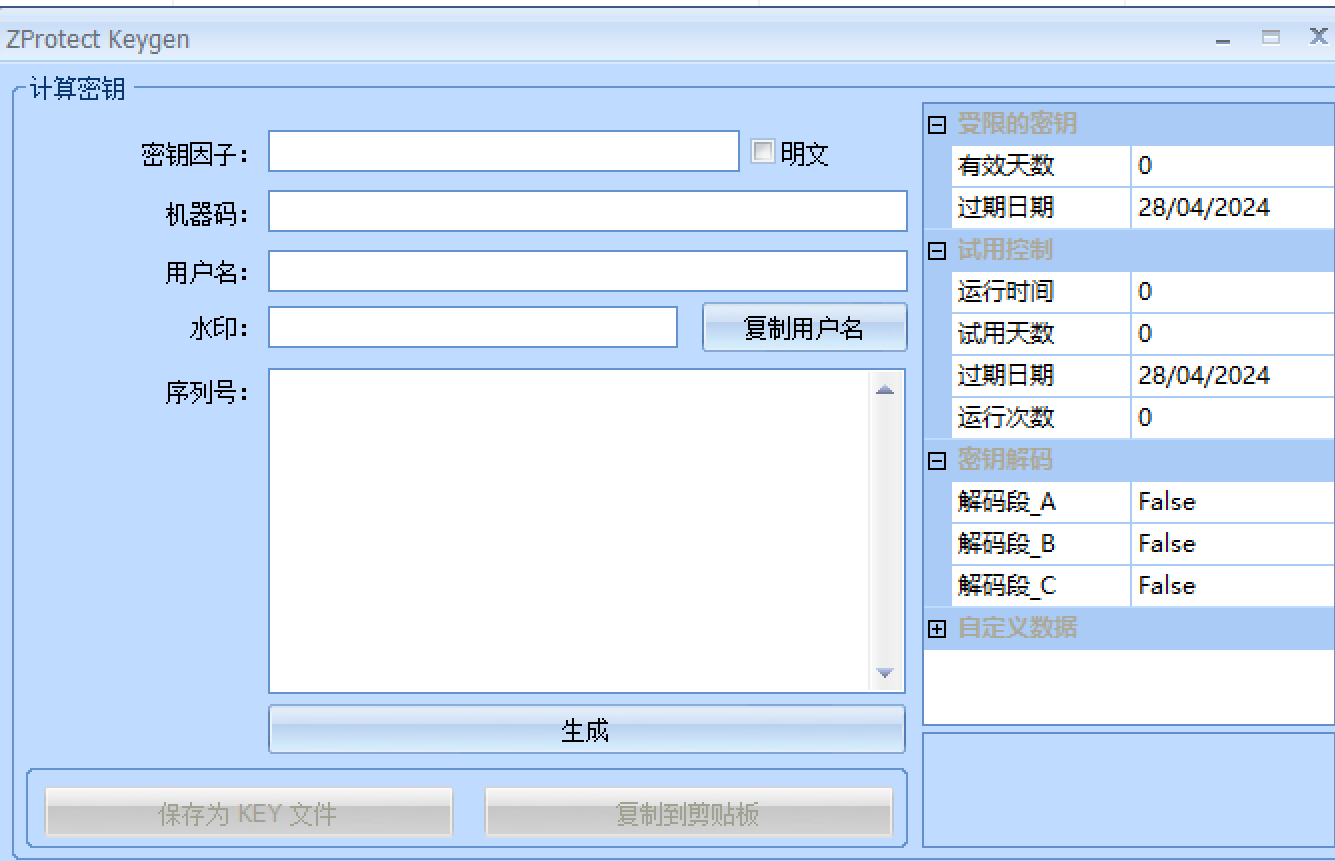
Task: Select the 解码段_B False value
Action: tap(1233, 544)
